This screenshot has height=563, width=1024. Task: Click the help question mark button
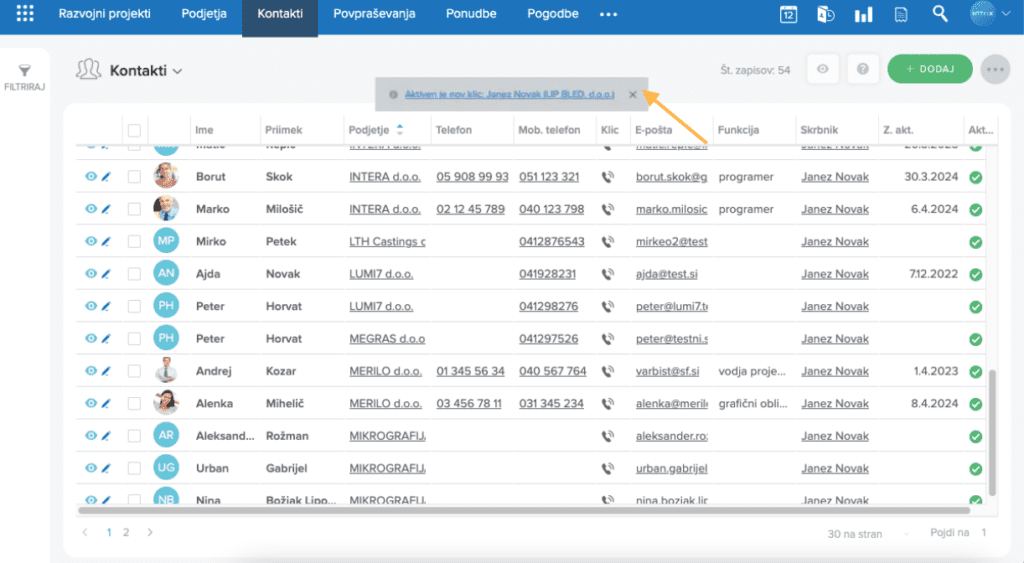coord(862,69)
